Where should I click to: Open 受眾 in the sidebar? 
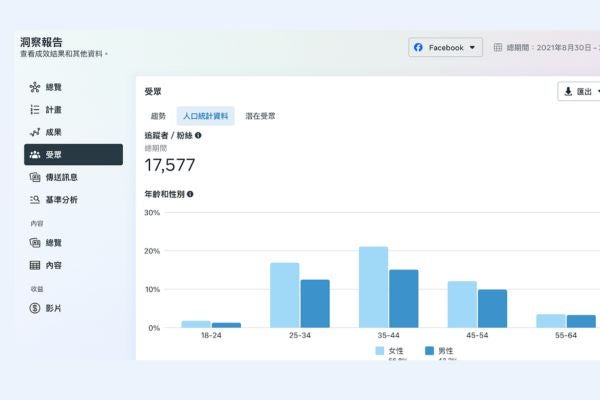click(x=74, y=155)
